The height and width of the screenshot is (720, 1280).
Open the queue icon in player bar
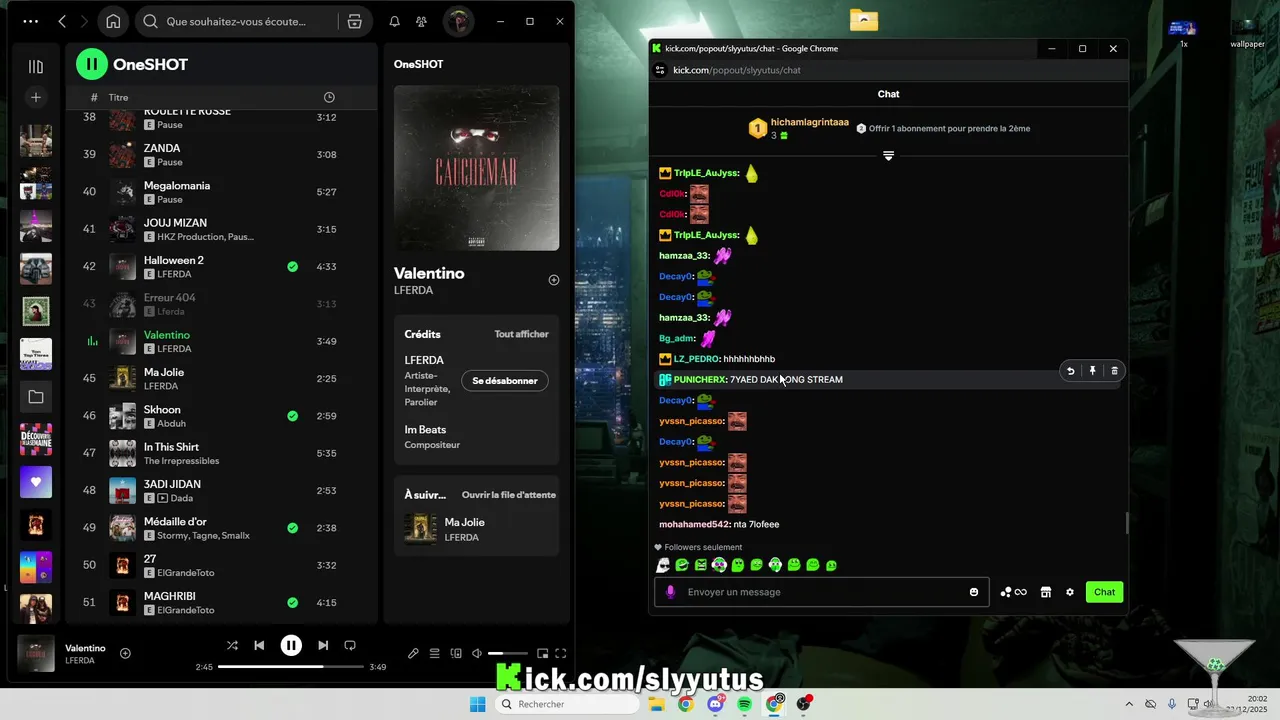click(435, 654)
